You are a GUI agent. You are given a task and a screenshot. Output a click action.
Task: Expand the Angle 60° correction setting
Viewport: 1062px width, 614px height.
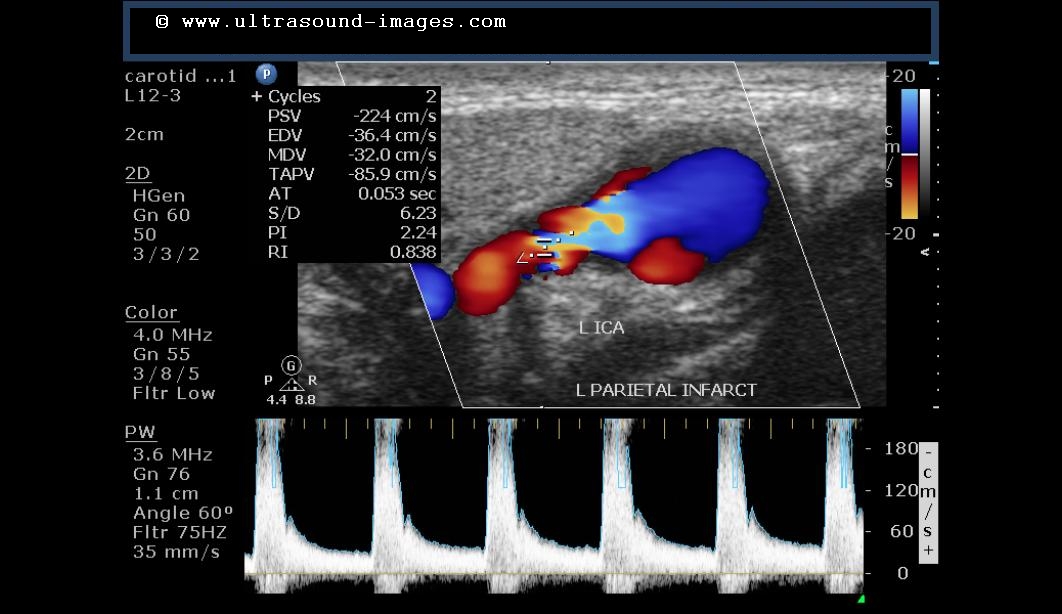pyautogui.click(x=181, y=512)
